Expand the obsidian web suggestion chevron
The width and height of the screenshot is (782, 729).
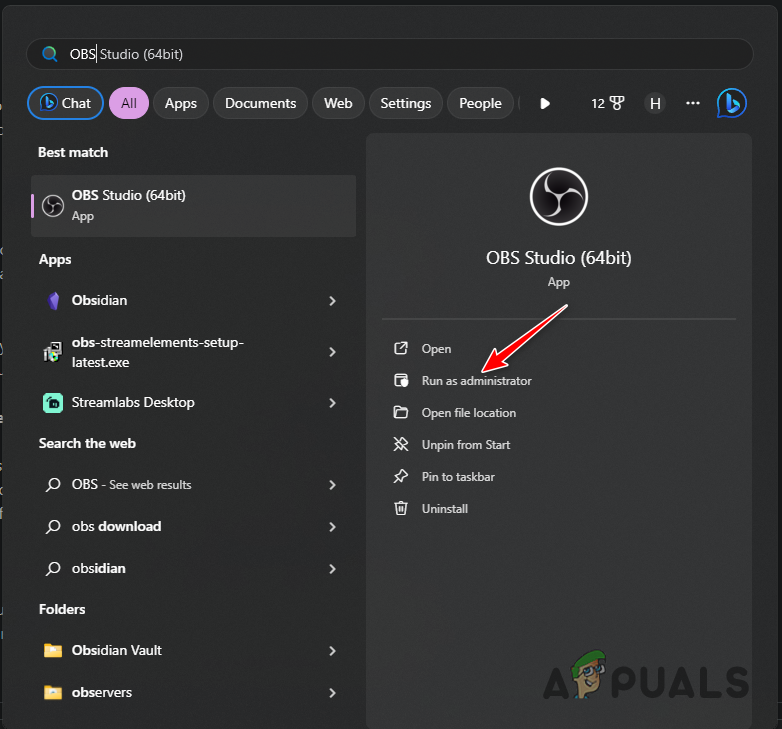click(x=333, y=568)
